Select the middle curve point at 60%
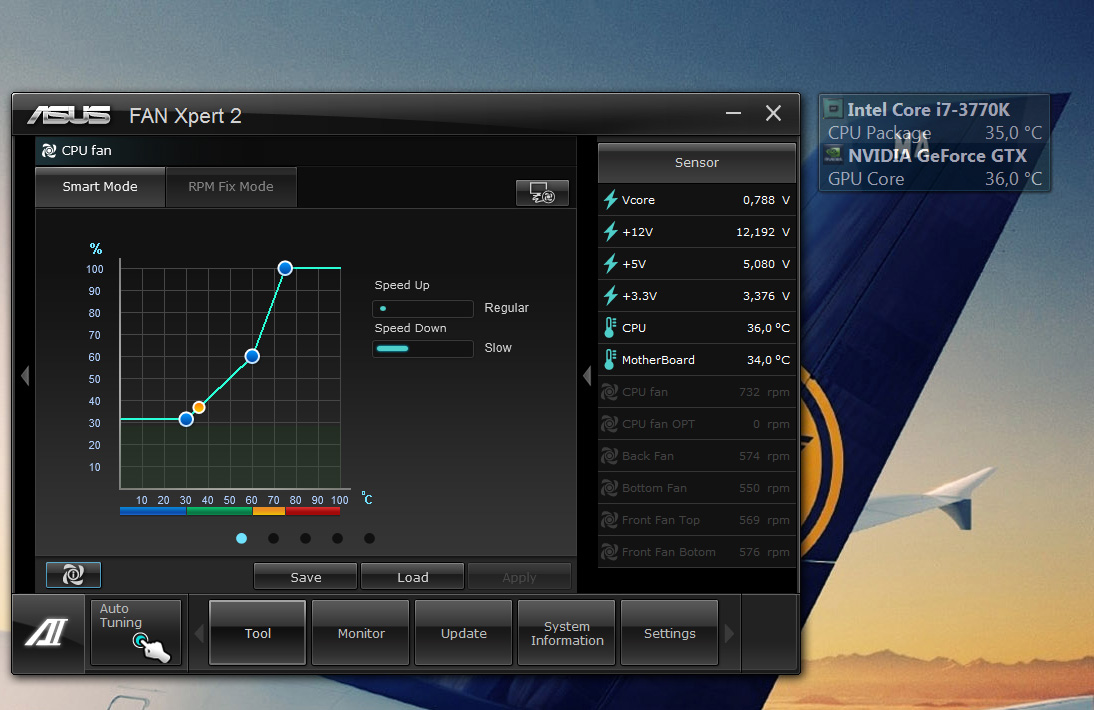 (x=253, y=356)
